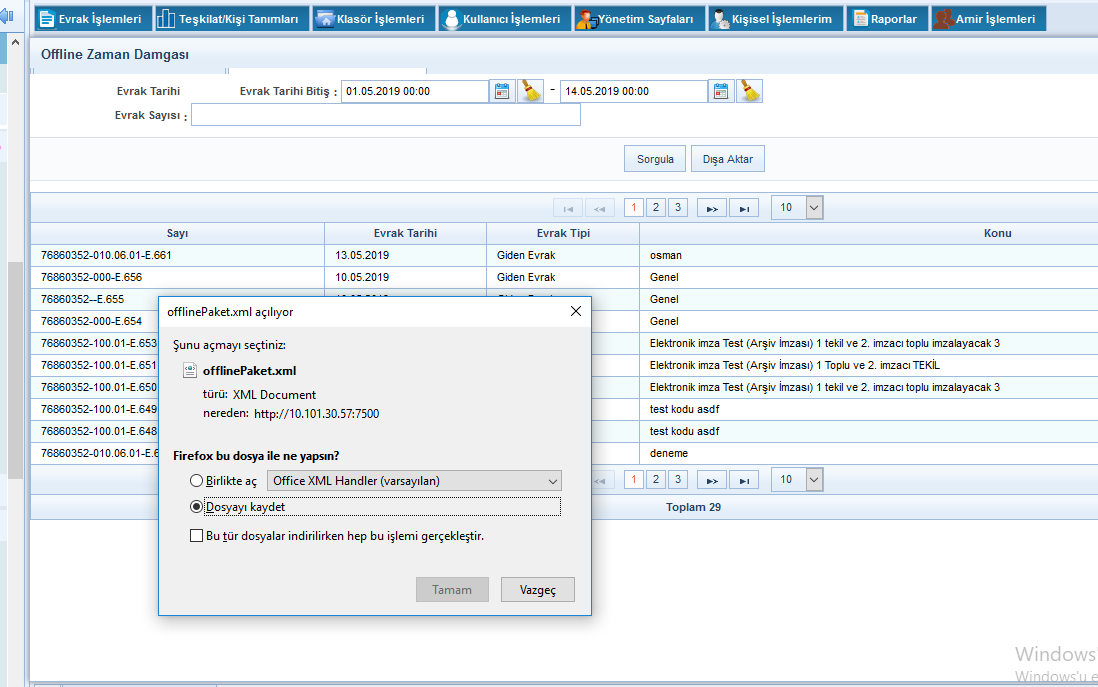Enable 'Bu tür dosyalar' always-do-this checkbox
This screenshot has width=1098, height=687.
pos(196,536)
